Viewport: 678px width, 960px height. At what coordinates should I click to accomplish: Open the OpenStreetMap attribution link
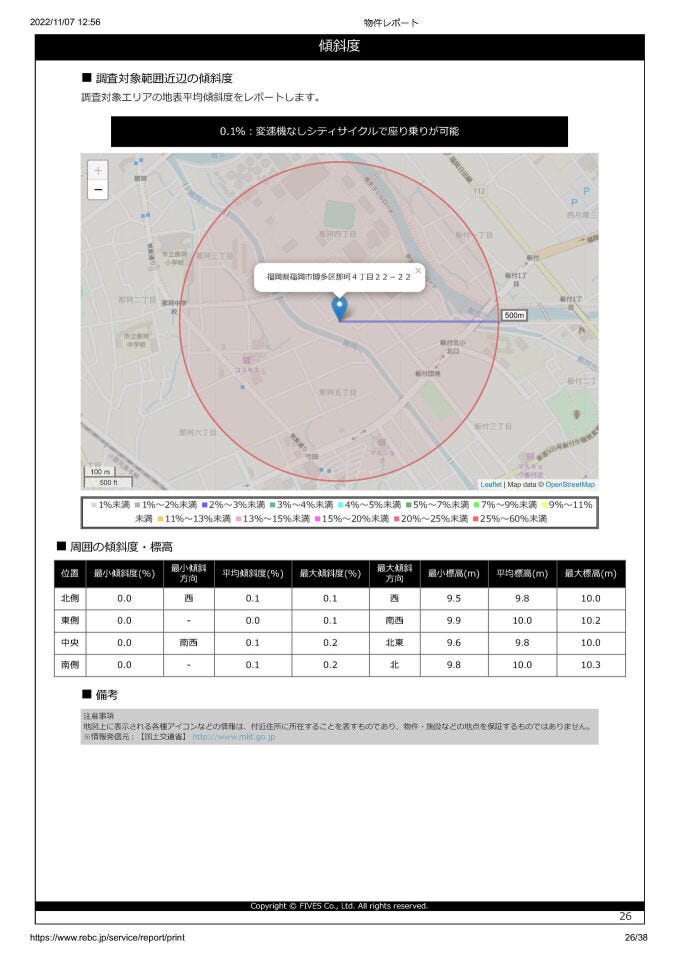pyautogui.click(x=570, y=484)
